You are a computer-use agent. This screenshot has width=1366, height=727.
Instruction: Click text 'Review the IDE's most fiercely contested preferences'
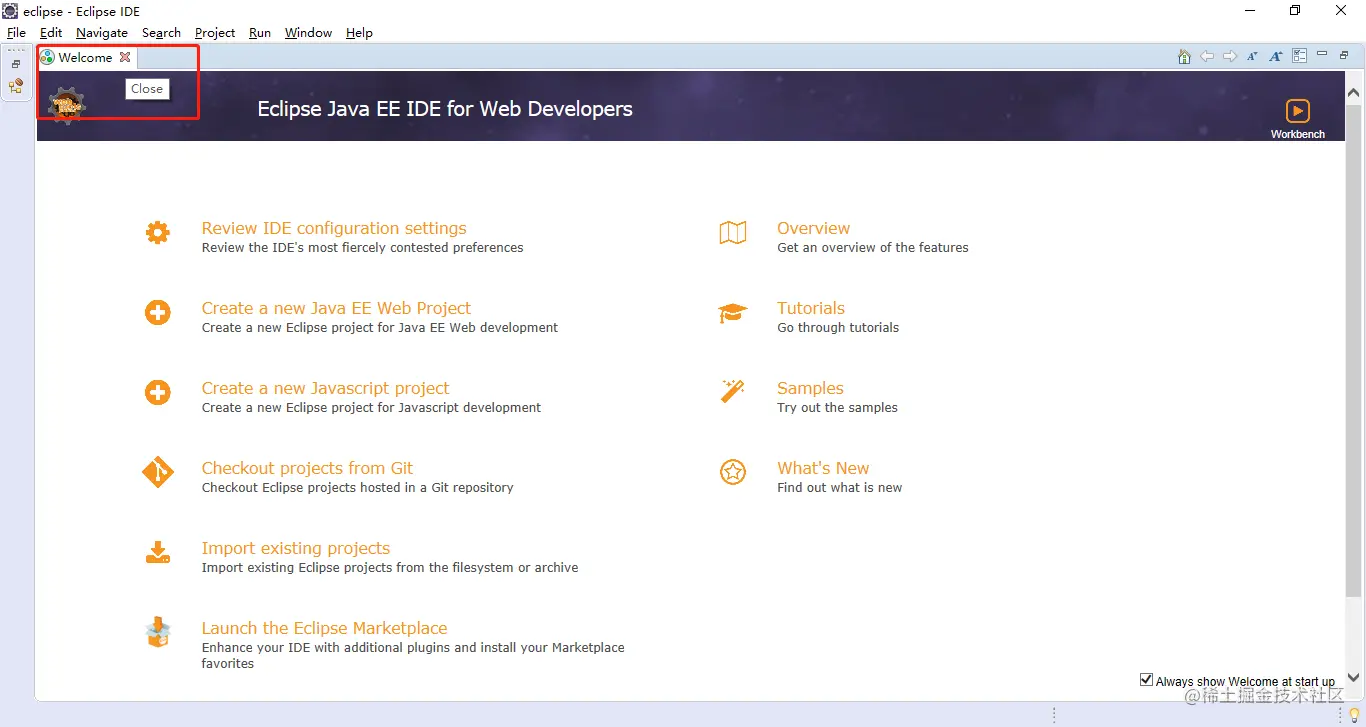point(362,247)
